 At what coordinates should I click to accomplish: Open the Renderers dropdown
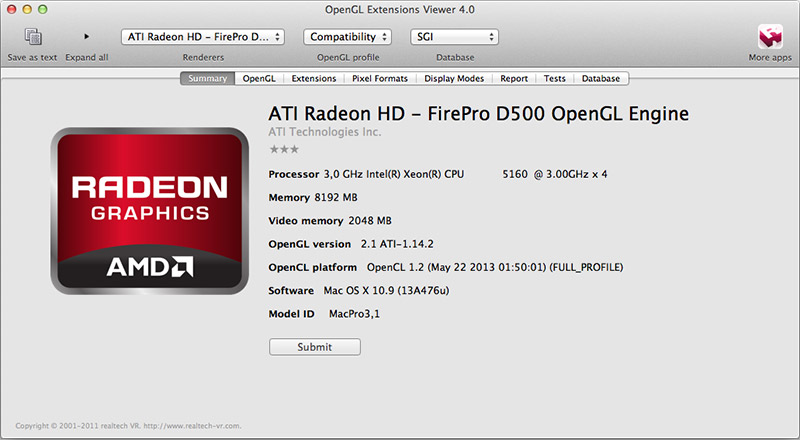tap(203, 37)
